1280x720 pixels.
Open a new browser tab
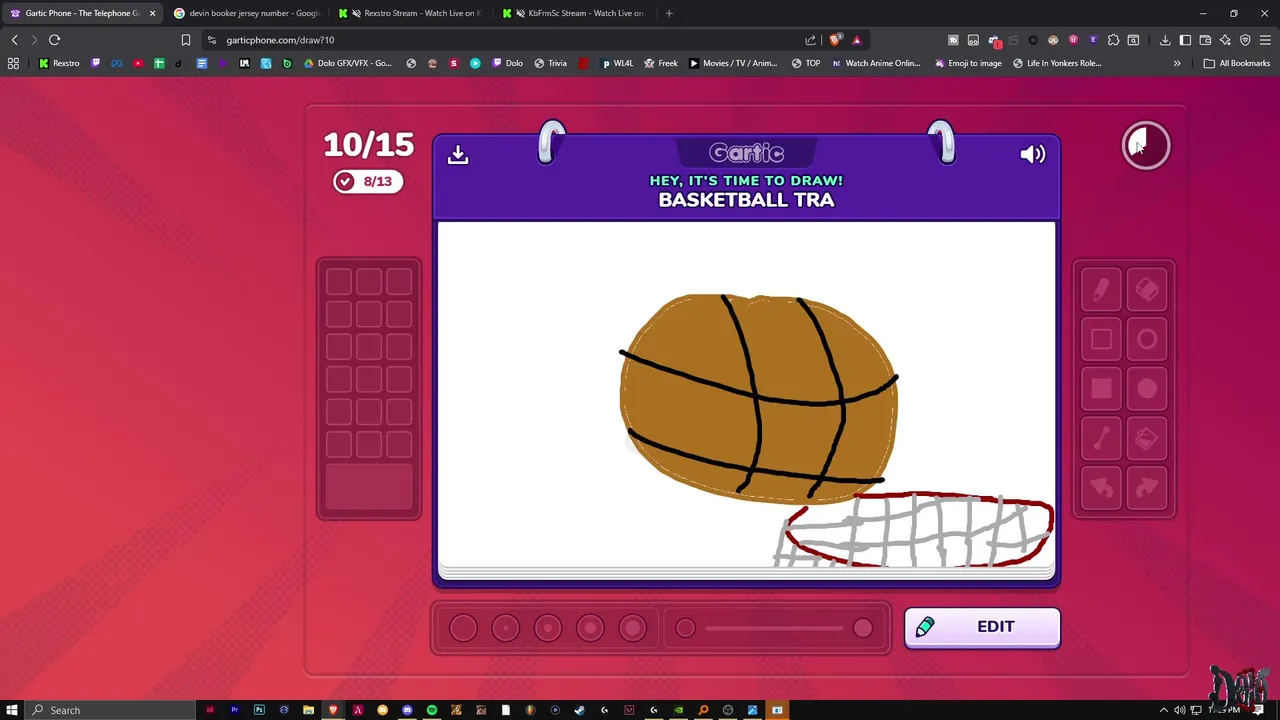pos(669,13)
